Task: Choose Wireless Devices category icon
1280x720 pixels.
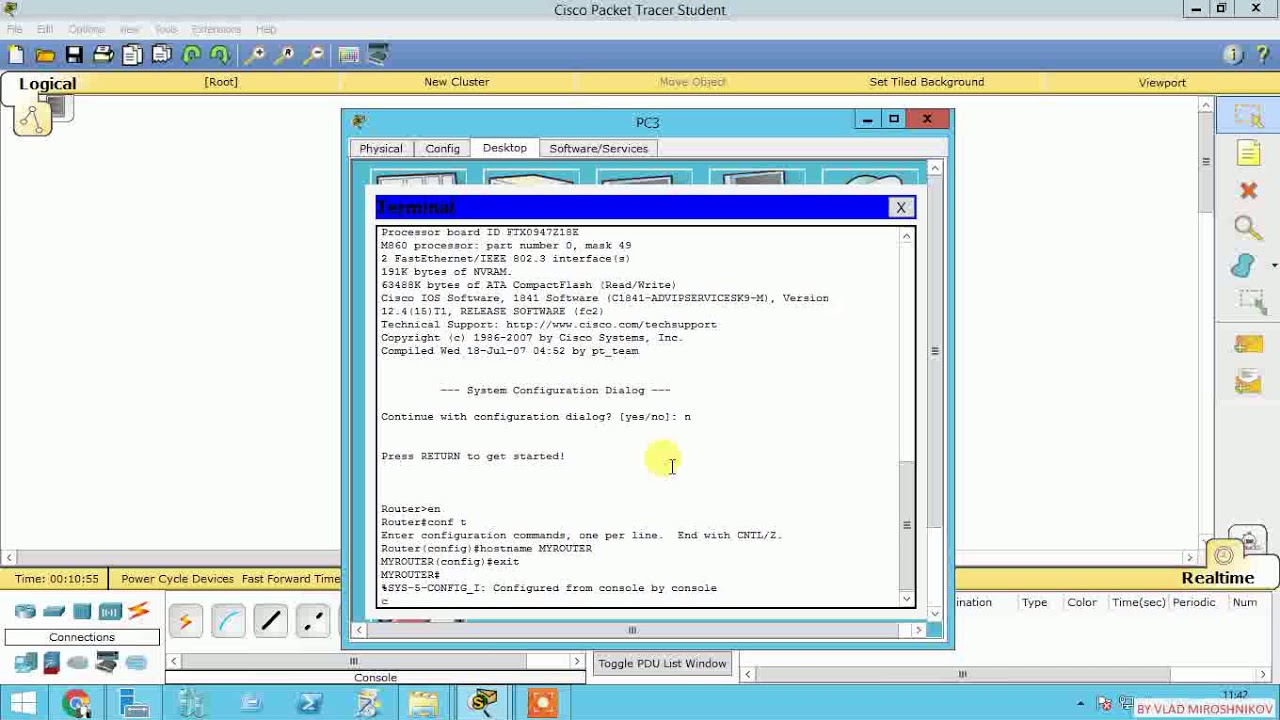Action: pos(110,611)
